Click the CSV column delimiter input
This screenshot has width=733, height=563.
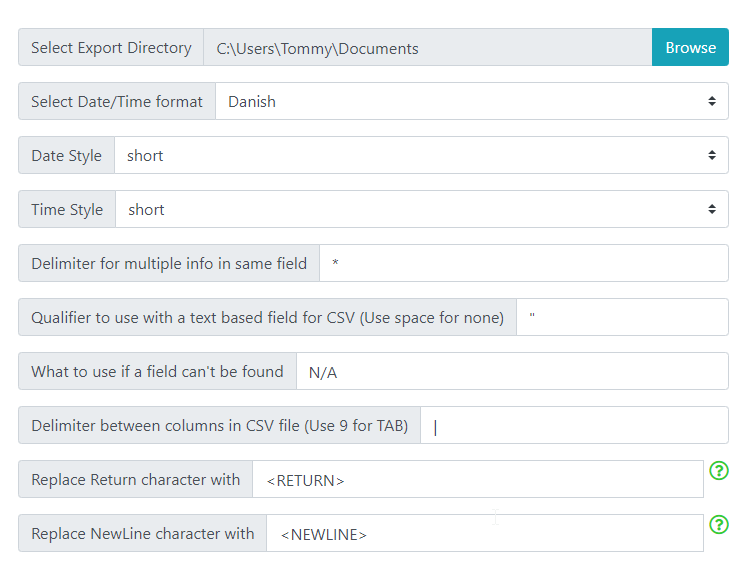[x=575, y=425]
